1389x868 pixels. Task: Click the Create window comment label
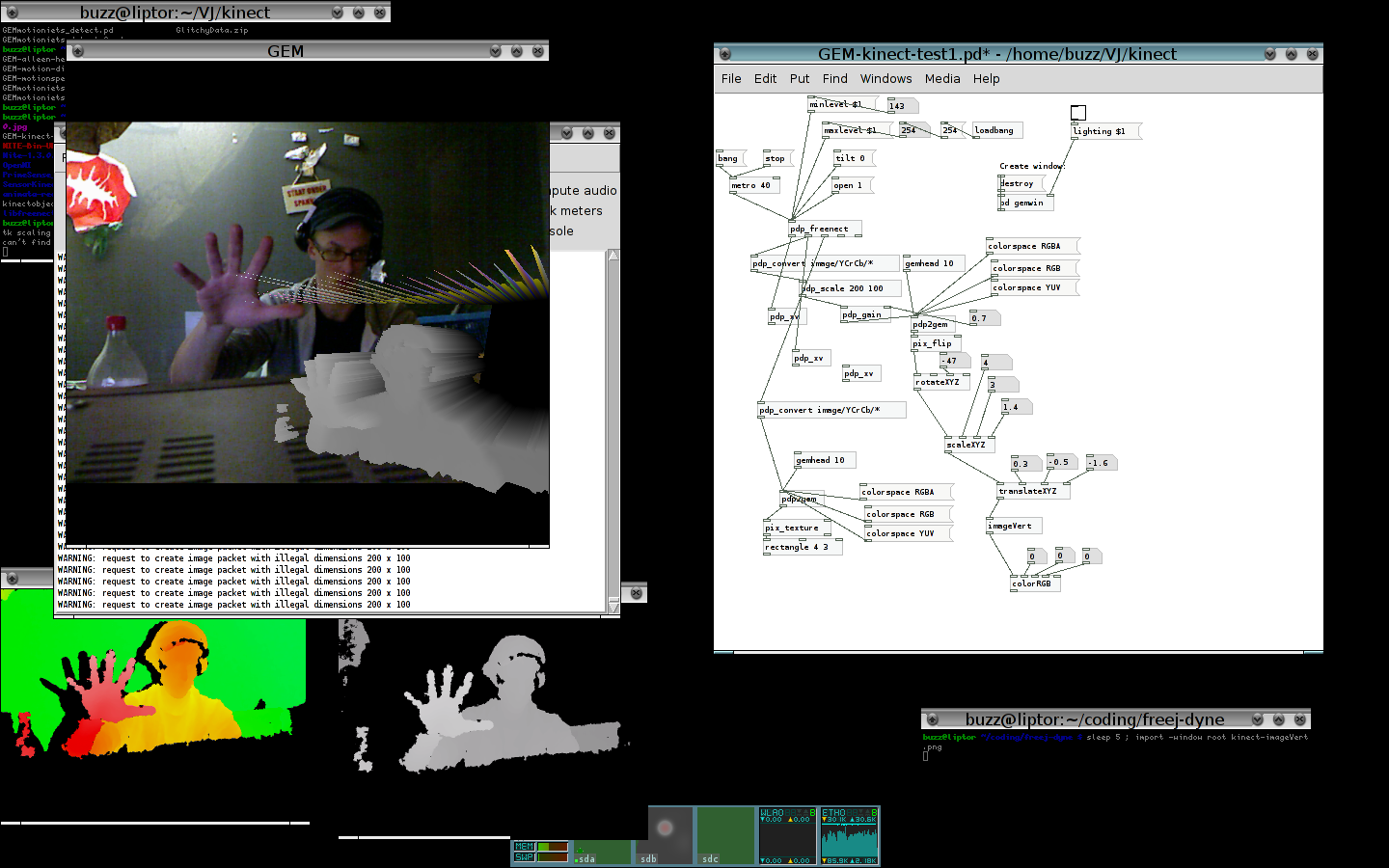click(1031, 166)
